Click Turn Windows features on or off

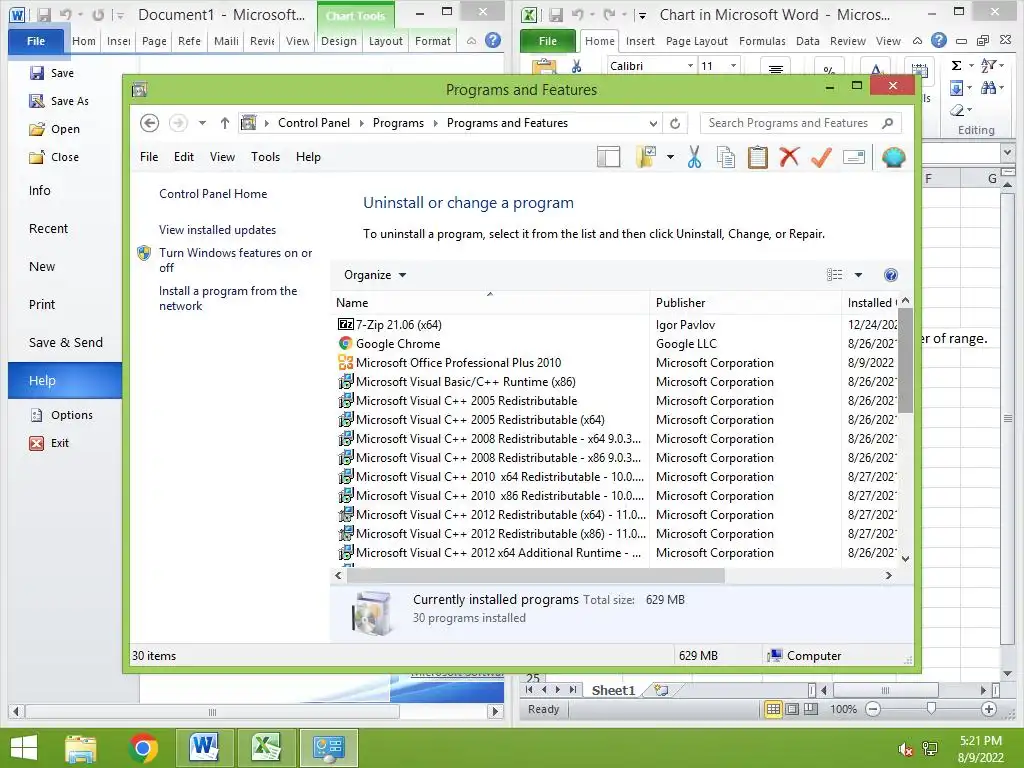click(235, 260)
